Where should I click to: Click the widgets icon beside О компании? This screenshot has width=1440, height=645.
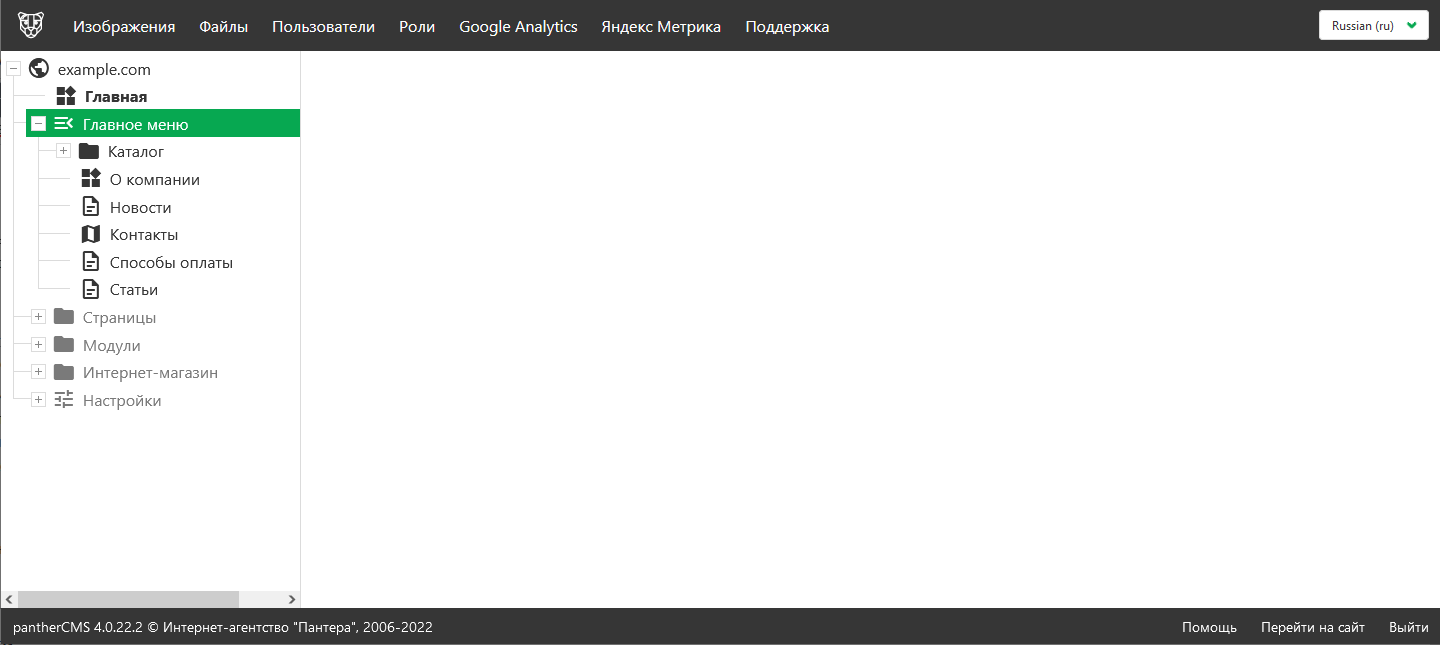point(91,179)
